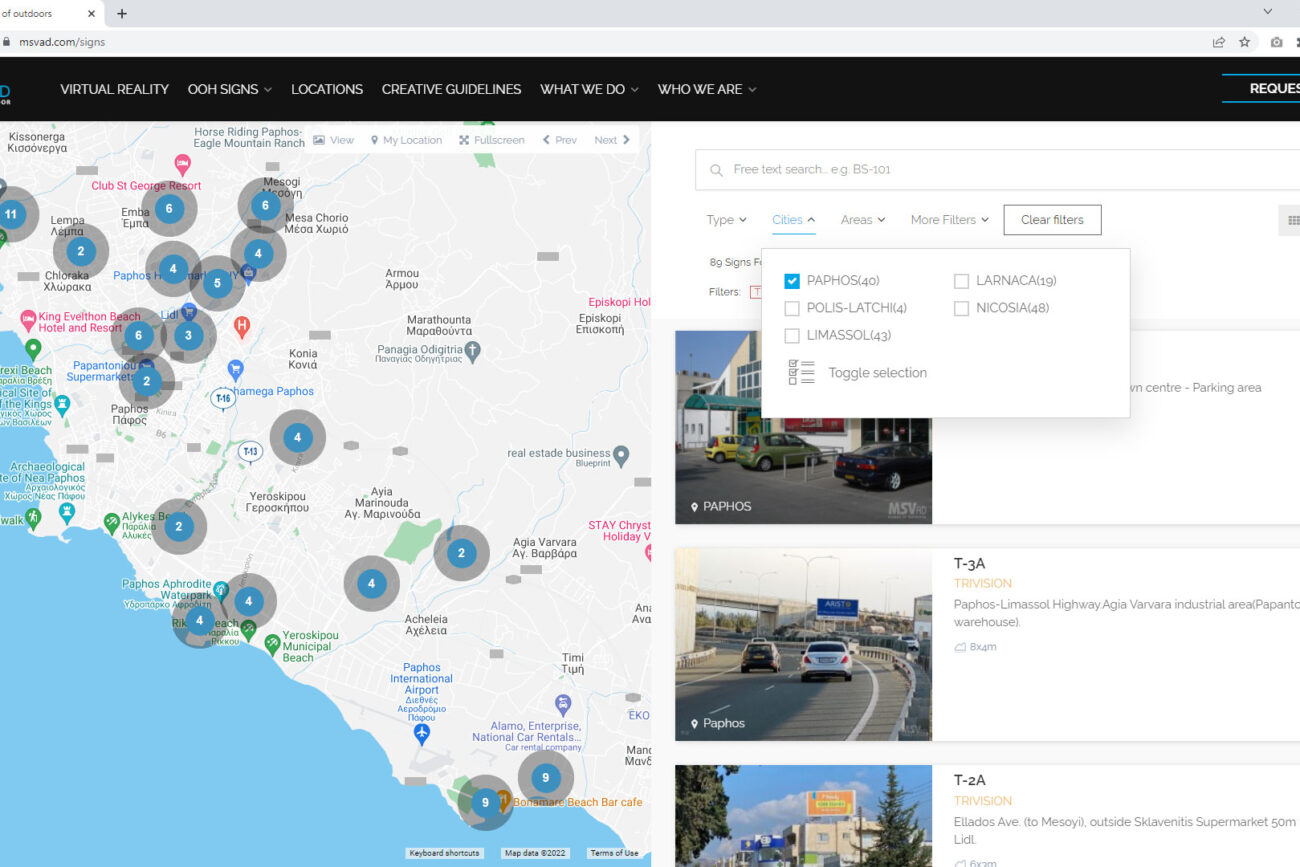Focus the free text search field
1300x867 pixels.
pyautogui.click(x=1000, y=170)
